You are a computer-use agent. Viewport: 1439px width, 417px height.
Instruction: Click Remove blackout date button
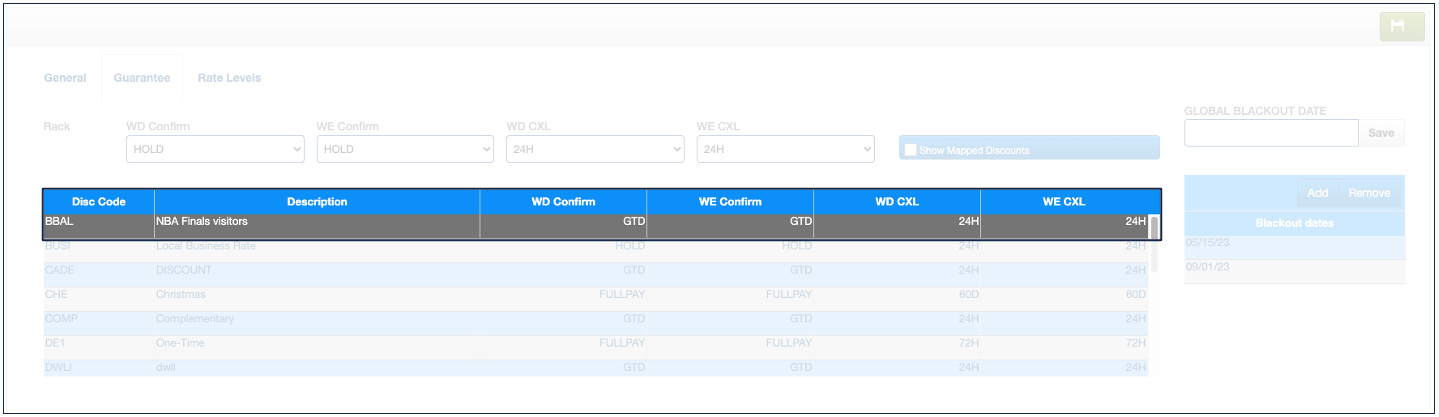(1368, 193)
